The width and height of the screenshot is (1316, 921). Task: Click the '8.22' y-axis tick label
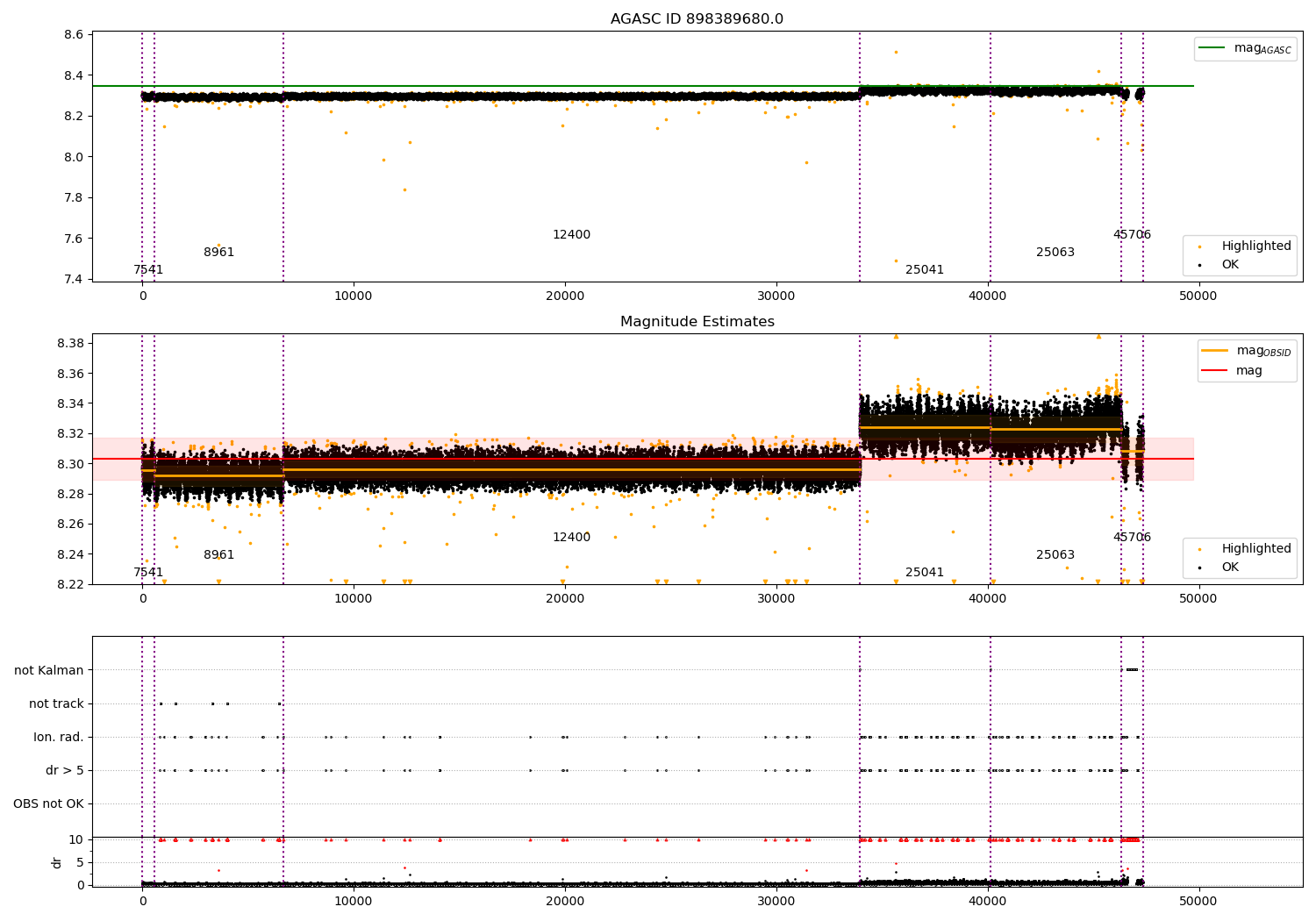click(71, 584)
